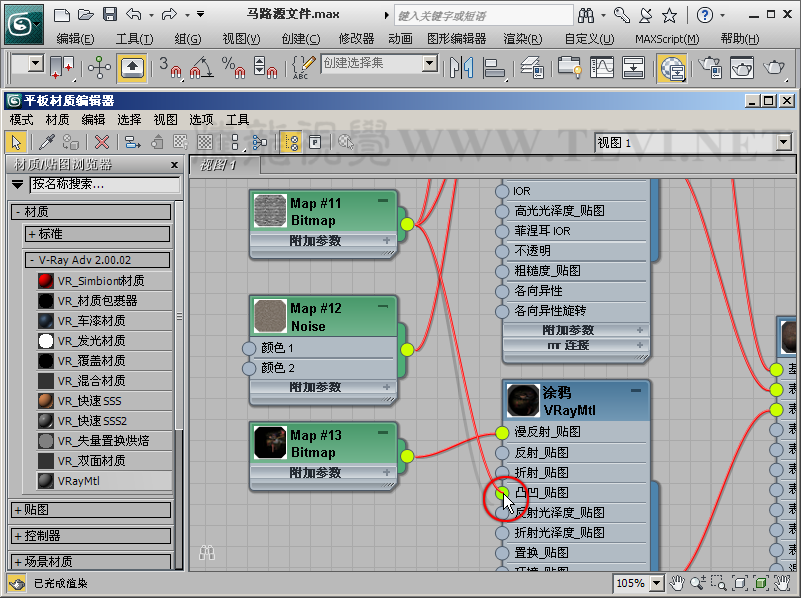Click the mirror tool icon in main toolbar
This screenshot has height=598, width=801.
(461, 68)
